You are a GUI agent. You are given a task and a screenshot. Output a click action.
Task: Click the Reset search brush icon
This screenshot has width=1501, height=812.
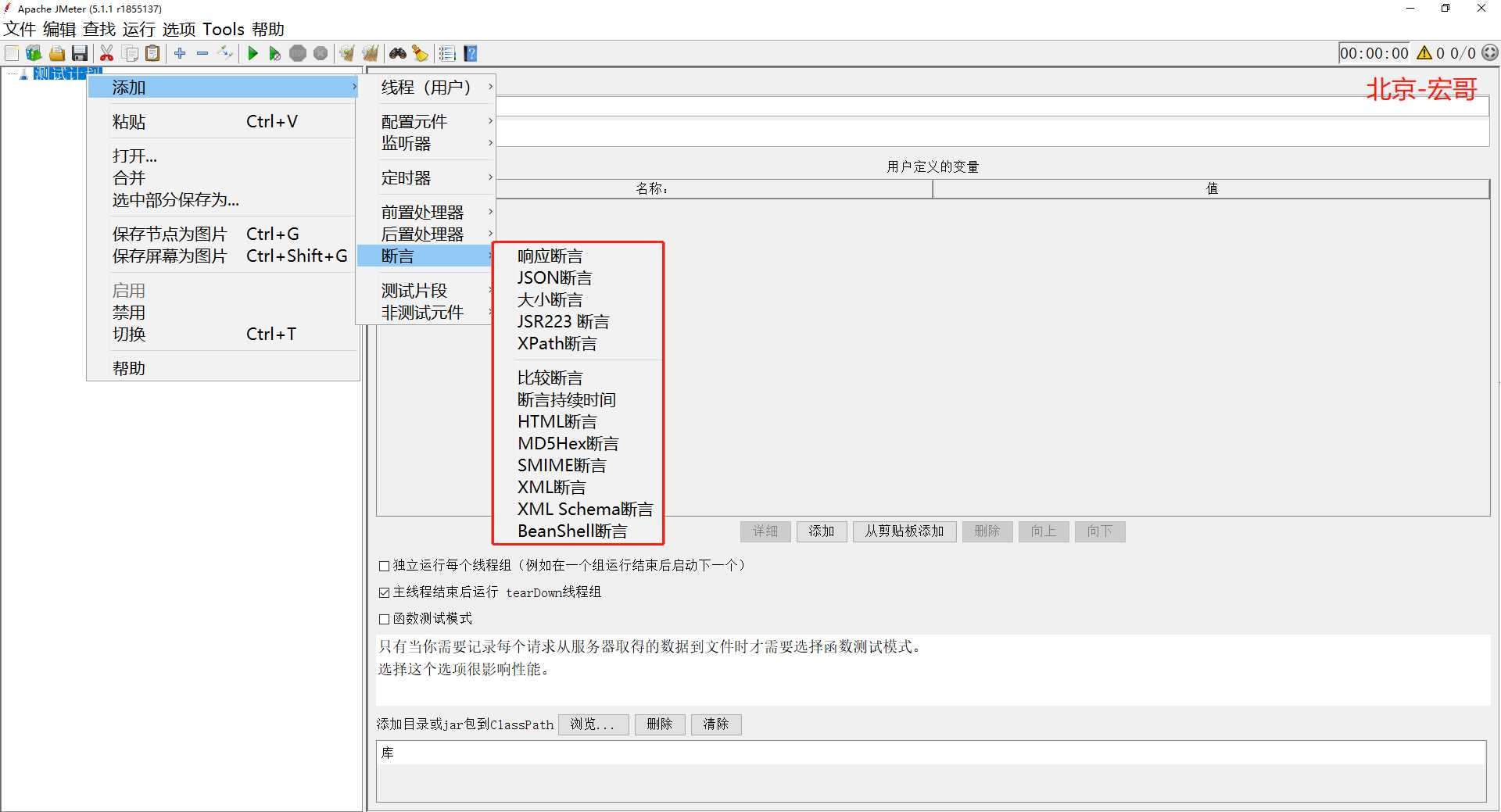point(421,53)
